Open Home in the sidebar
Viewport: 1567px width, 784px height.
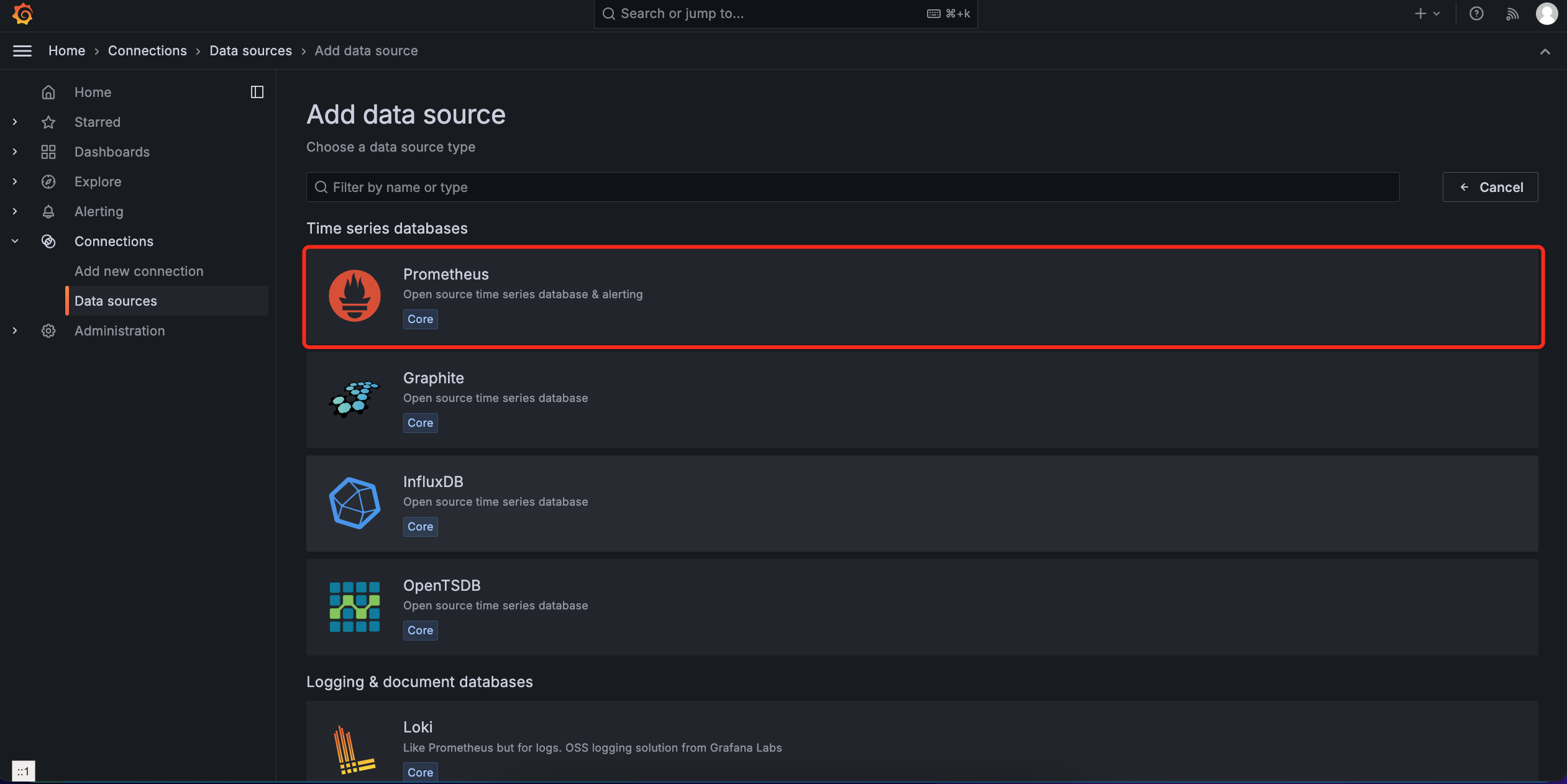click(93, 92)
